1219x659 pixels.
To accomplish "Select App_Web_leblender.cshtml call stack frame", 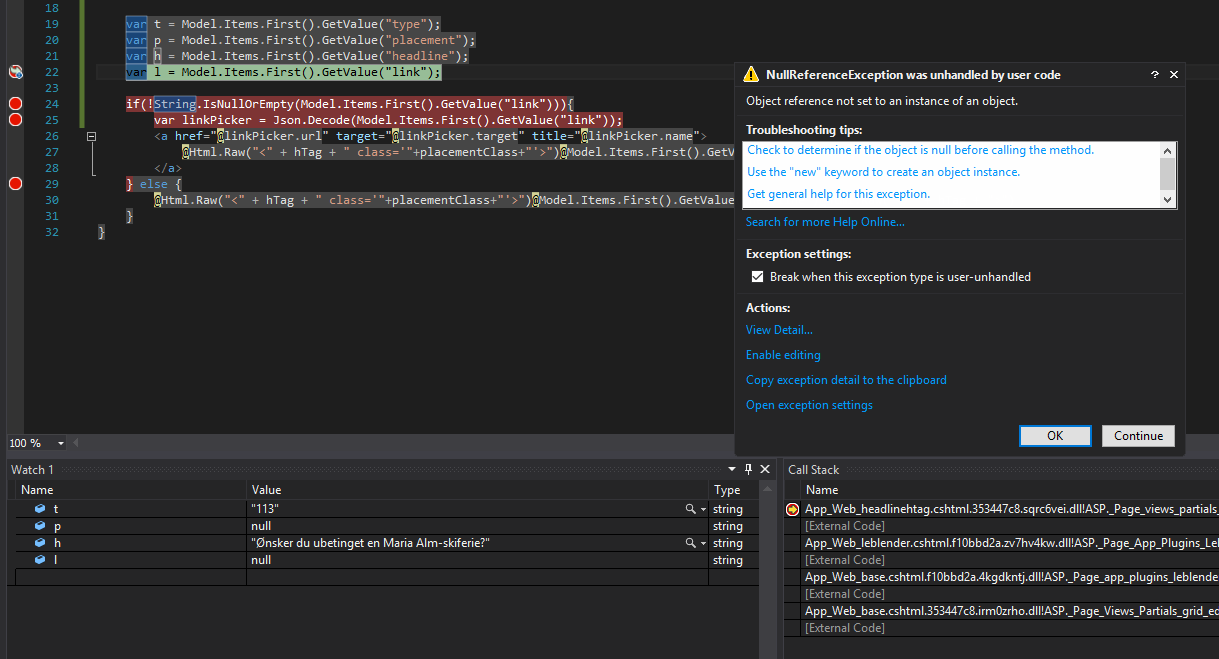I will (x=1011, y=543).
